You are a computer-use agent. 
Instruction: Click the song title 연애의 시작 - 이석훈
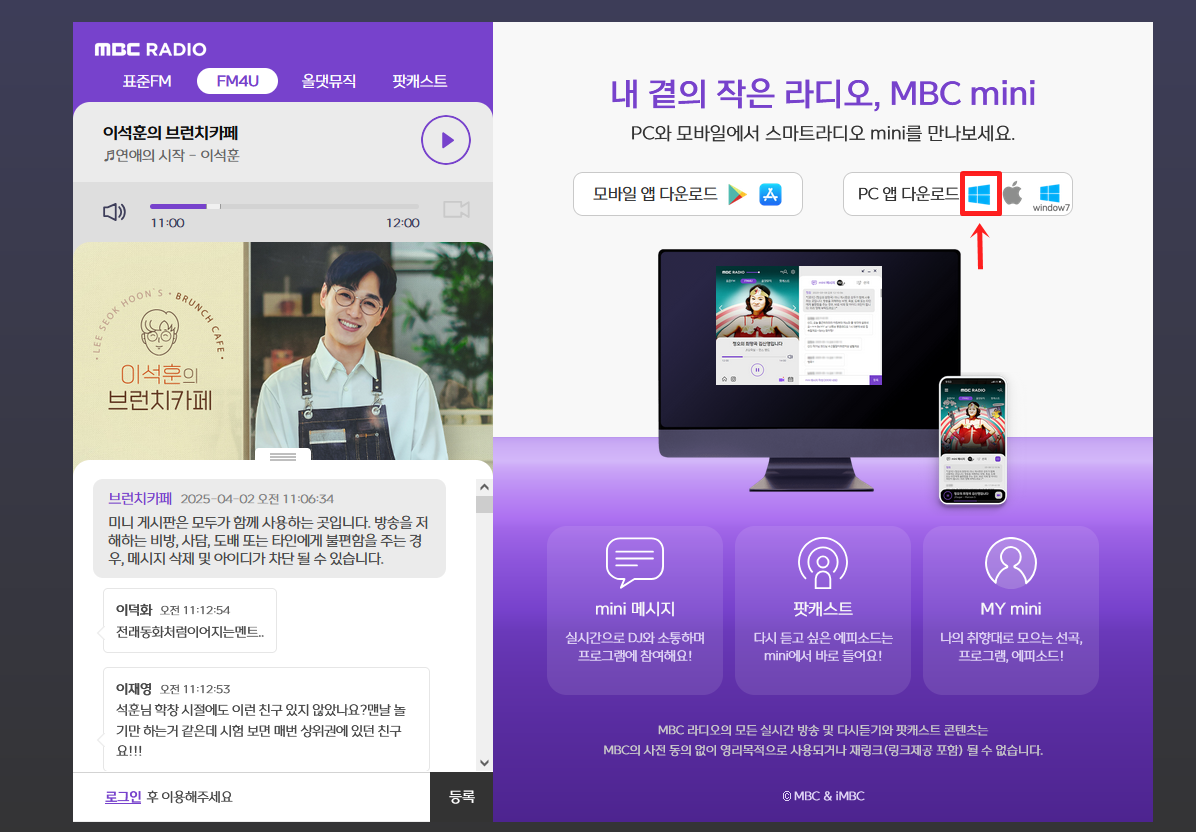coord(172,156)
